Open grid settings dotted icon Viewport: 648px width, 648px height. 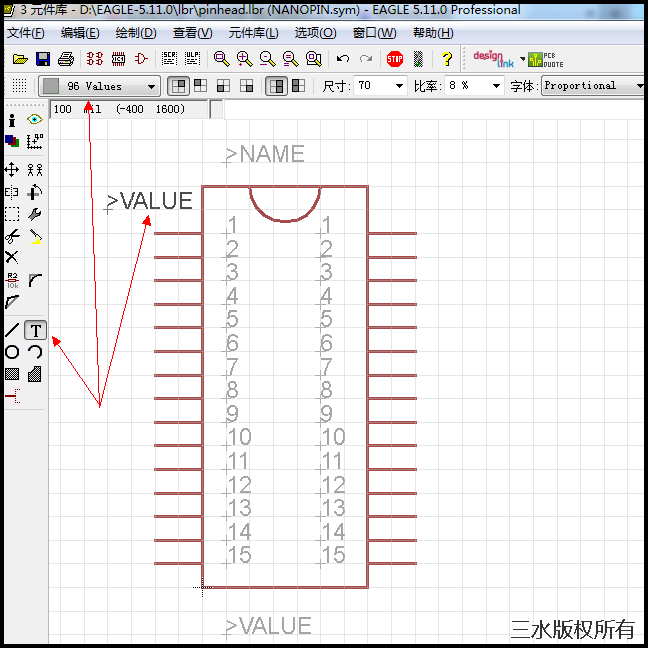[19, 86]
